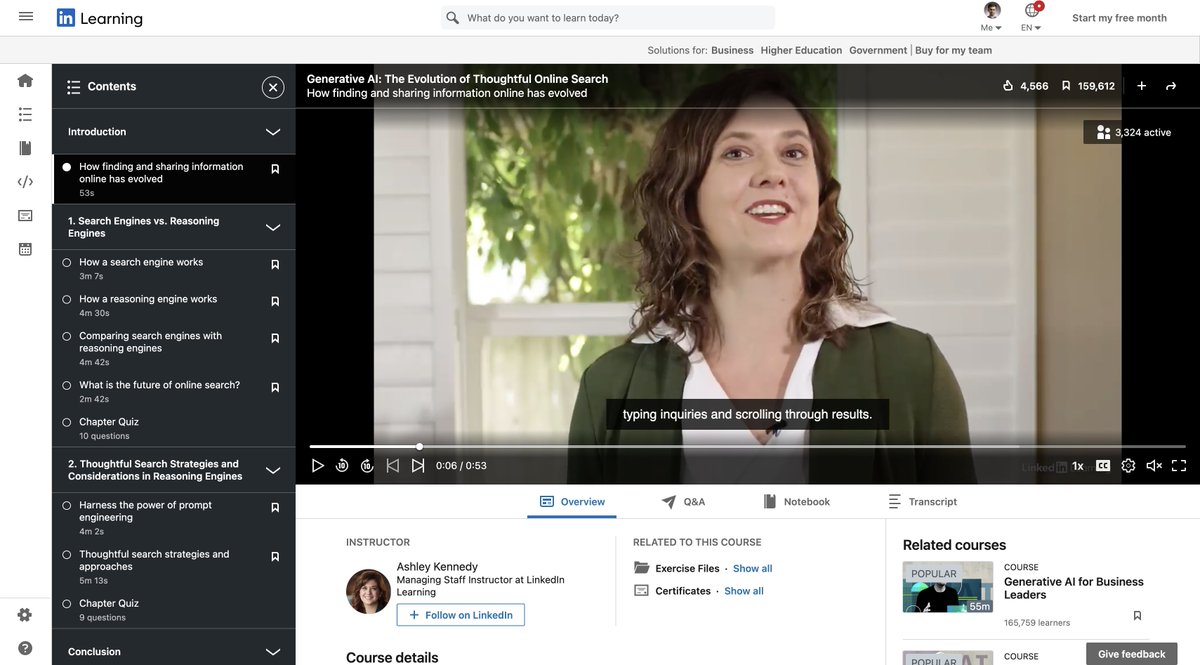Open the My Library list sidebar icon

[x=26, y=115]
